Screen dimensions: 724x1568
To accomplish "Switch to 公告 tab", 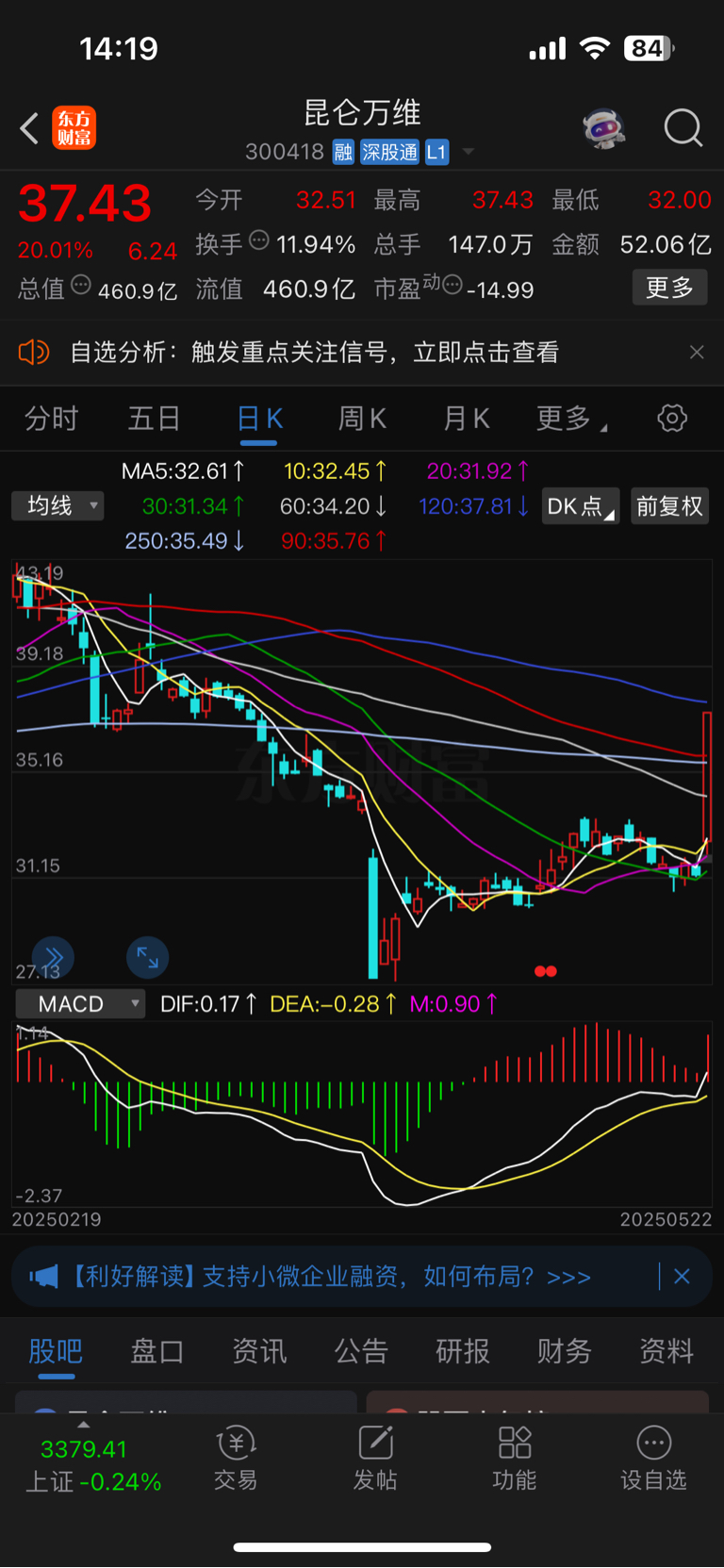I will [x=361, y=1351].
